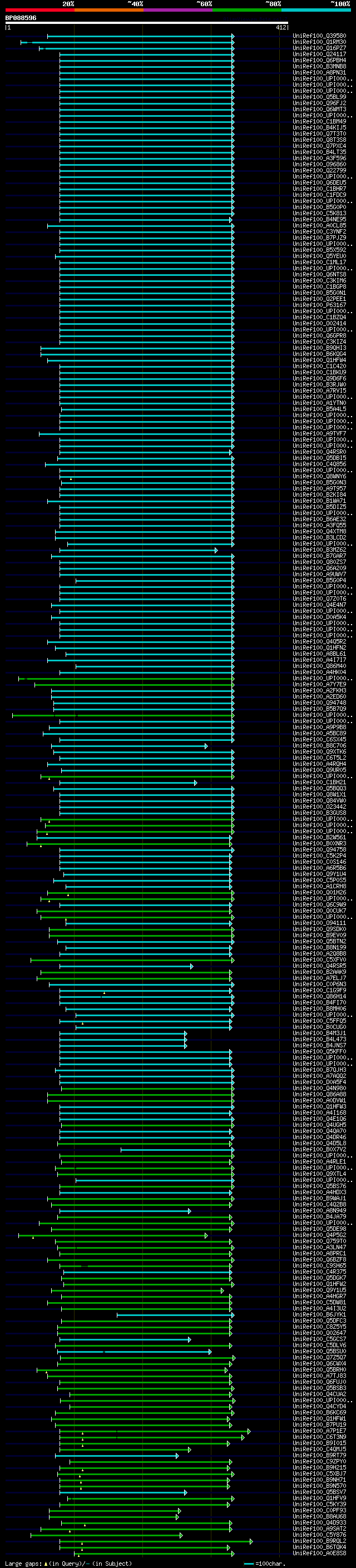This screenshot has height=1568, width=356.
Task: Select the purple ~60% identity legend segment
Action: [179, 10]
